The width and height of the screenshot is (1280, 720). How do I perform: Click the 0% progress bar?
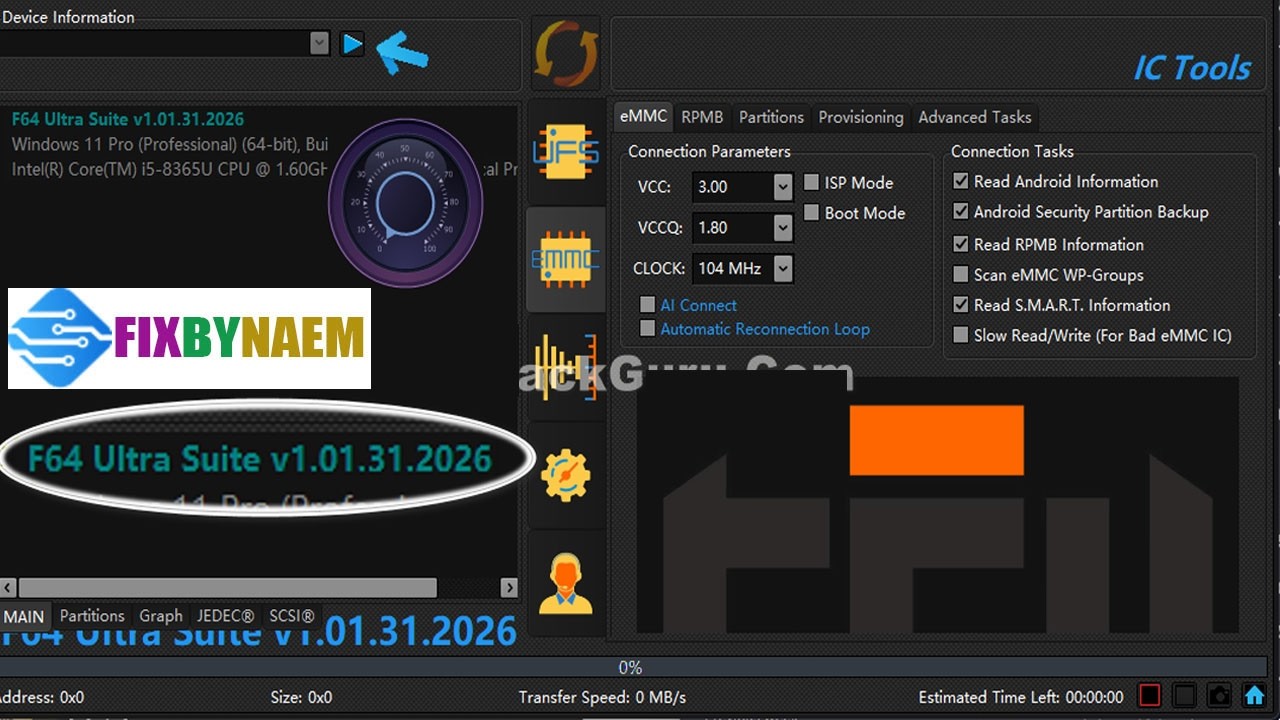pos(634,667)
